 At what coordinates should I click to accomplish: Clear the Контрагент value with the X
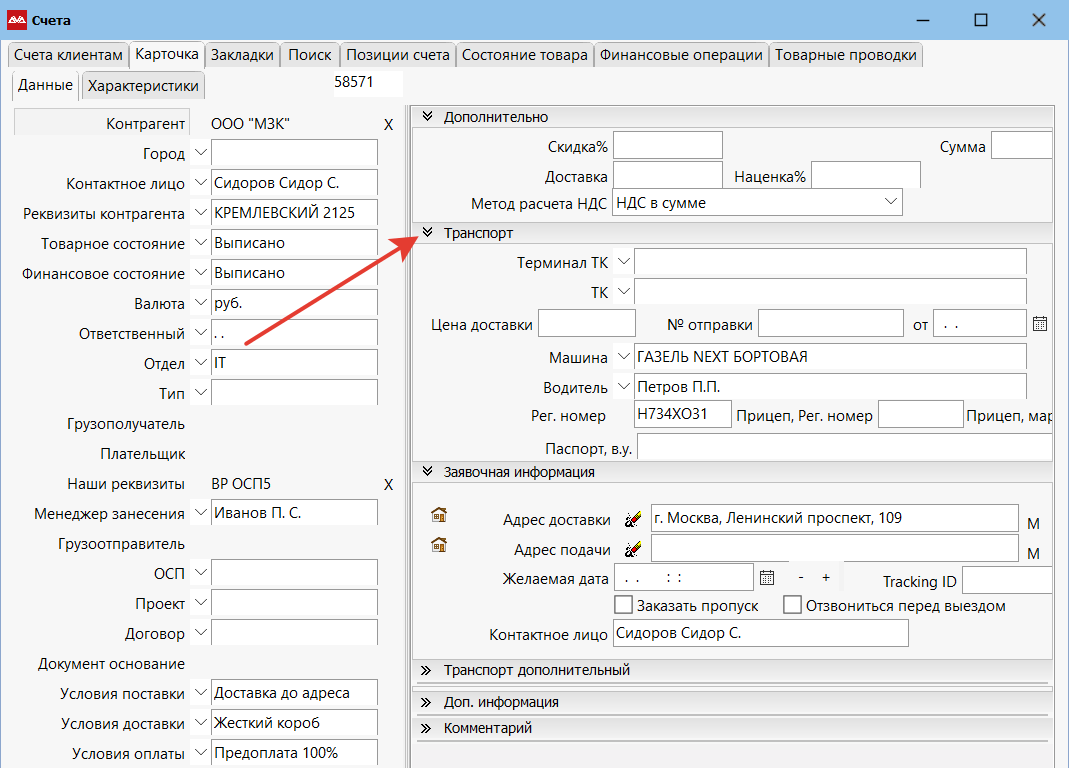389,124
